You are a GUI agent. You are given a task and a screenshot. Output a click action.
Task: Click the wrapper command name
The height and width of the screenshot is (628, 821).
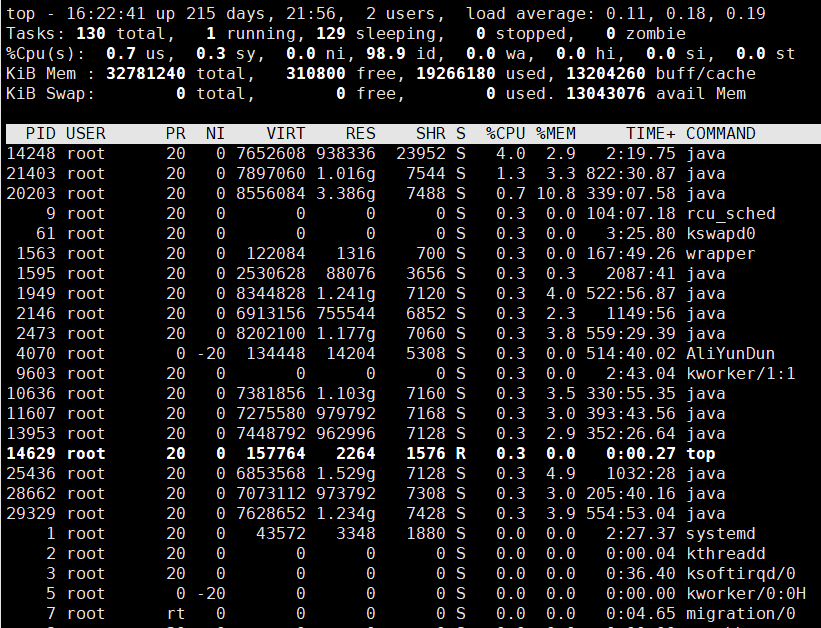(720, 254)
